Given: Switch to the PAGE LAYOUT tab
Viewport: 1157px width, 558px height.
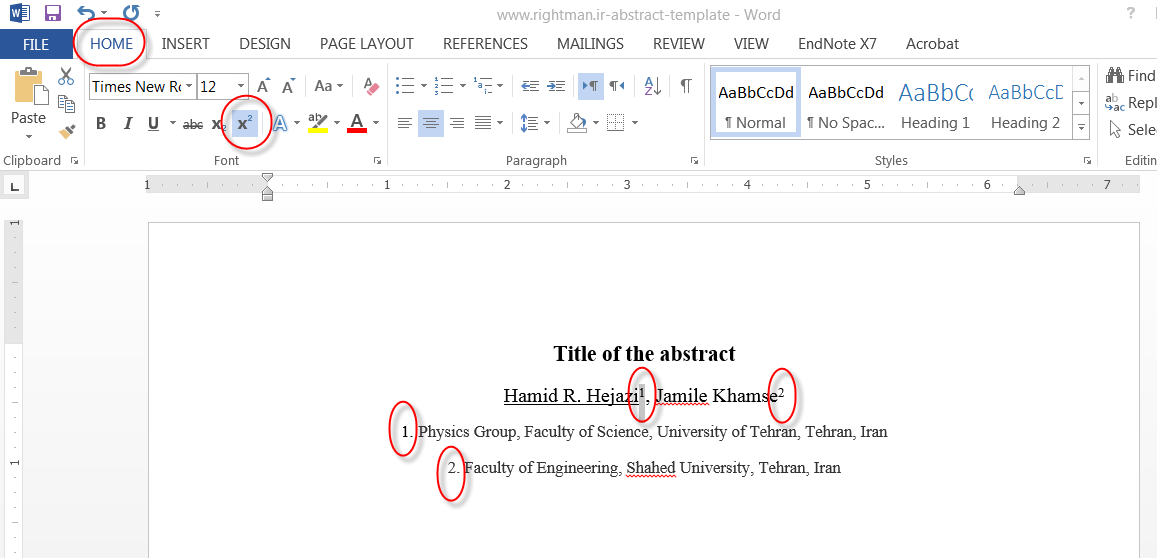Looking at the screenshot, I should click(x=366, y=44).
